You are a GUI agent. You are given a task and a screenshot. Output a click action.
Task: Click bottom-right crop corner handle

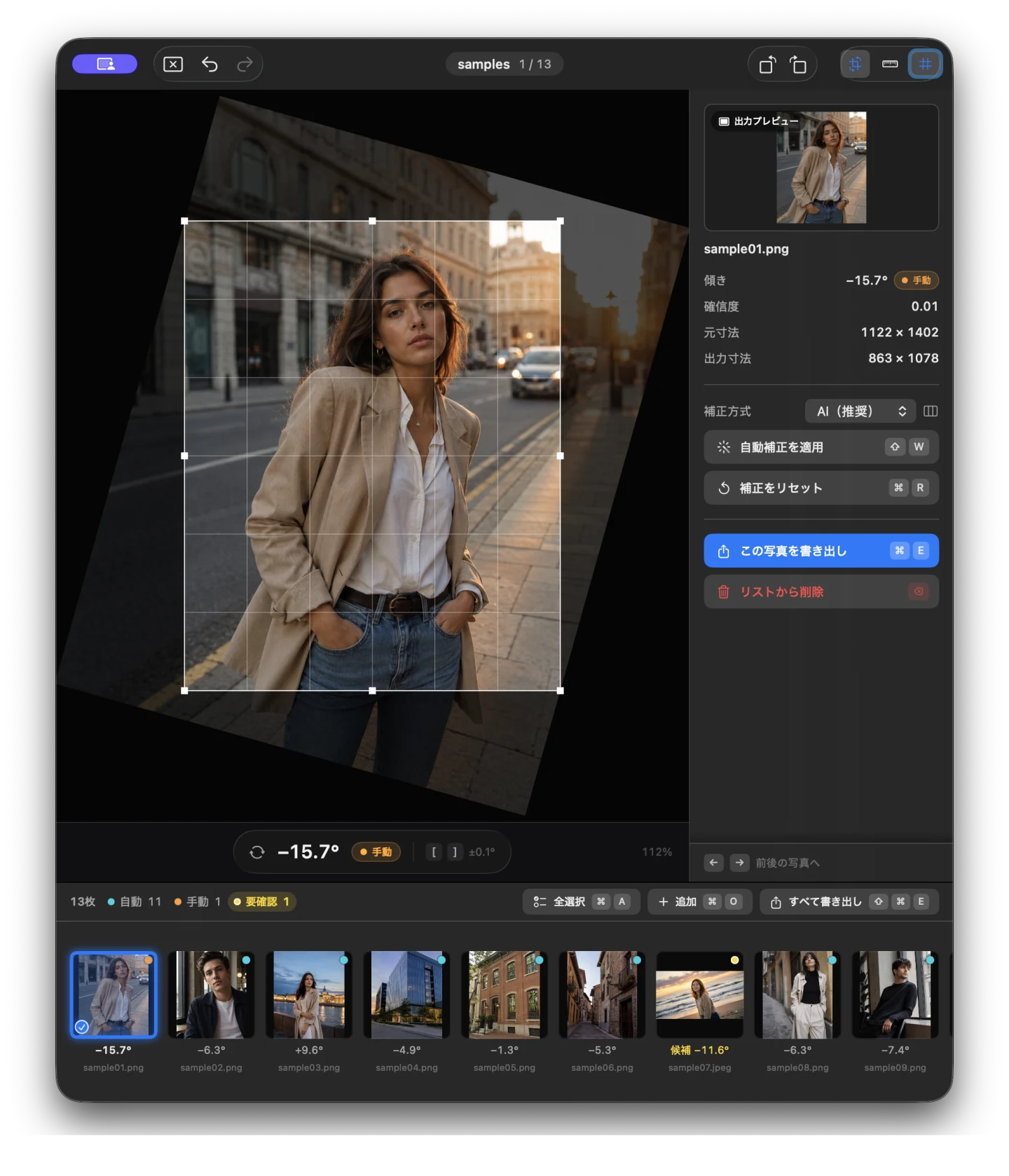[x=560, y=690]
